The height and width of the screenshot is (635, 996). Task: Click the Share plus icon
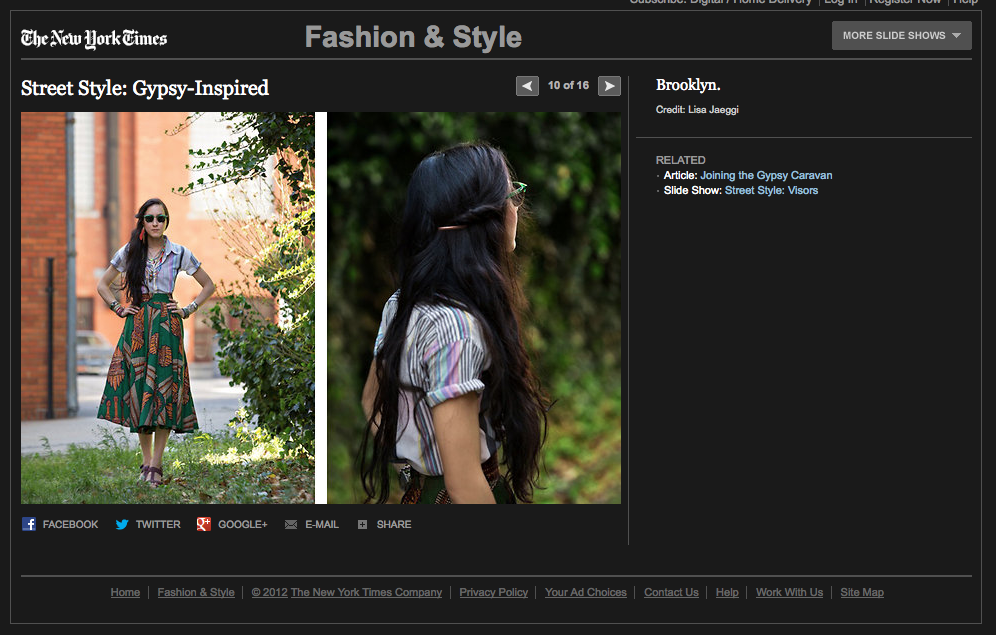tap(362, 525)
